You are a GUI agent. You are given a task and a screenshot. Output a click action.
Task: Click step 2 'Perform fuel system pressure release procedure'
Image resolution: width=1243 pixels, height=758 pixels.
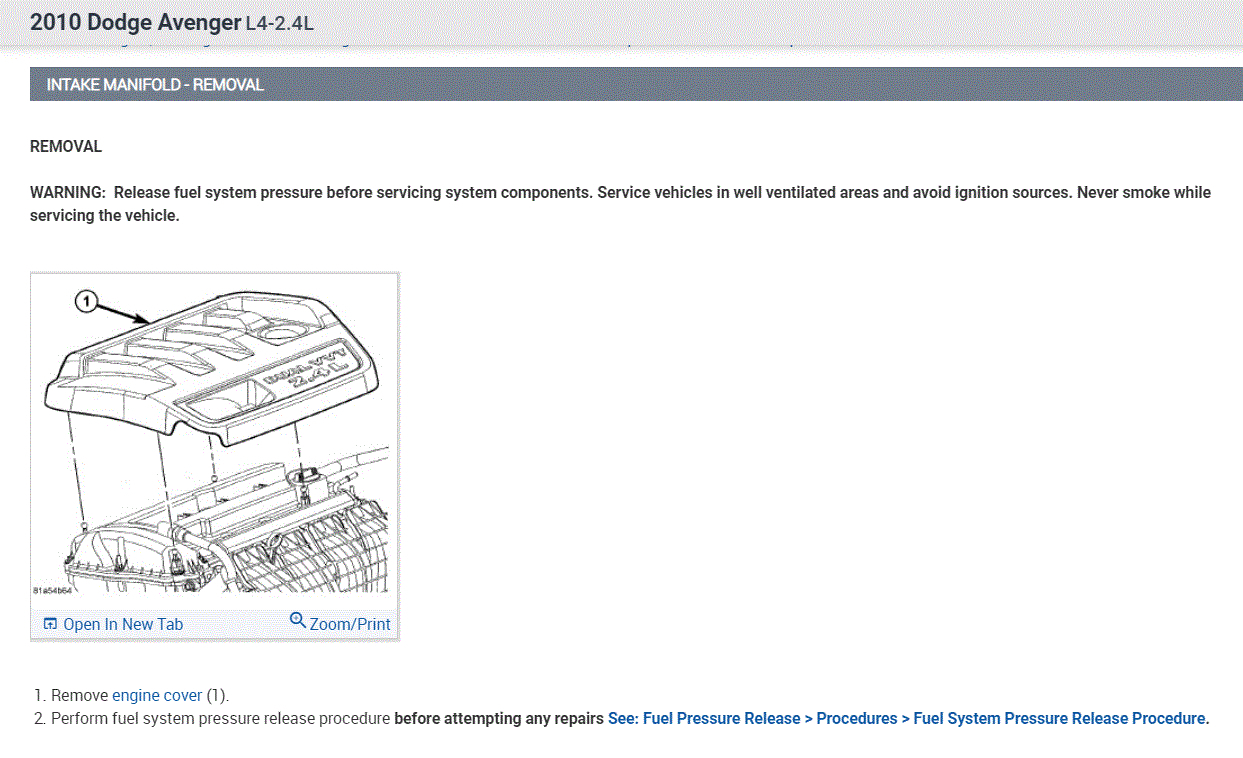pyautogui.click(x=220, y=718)
